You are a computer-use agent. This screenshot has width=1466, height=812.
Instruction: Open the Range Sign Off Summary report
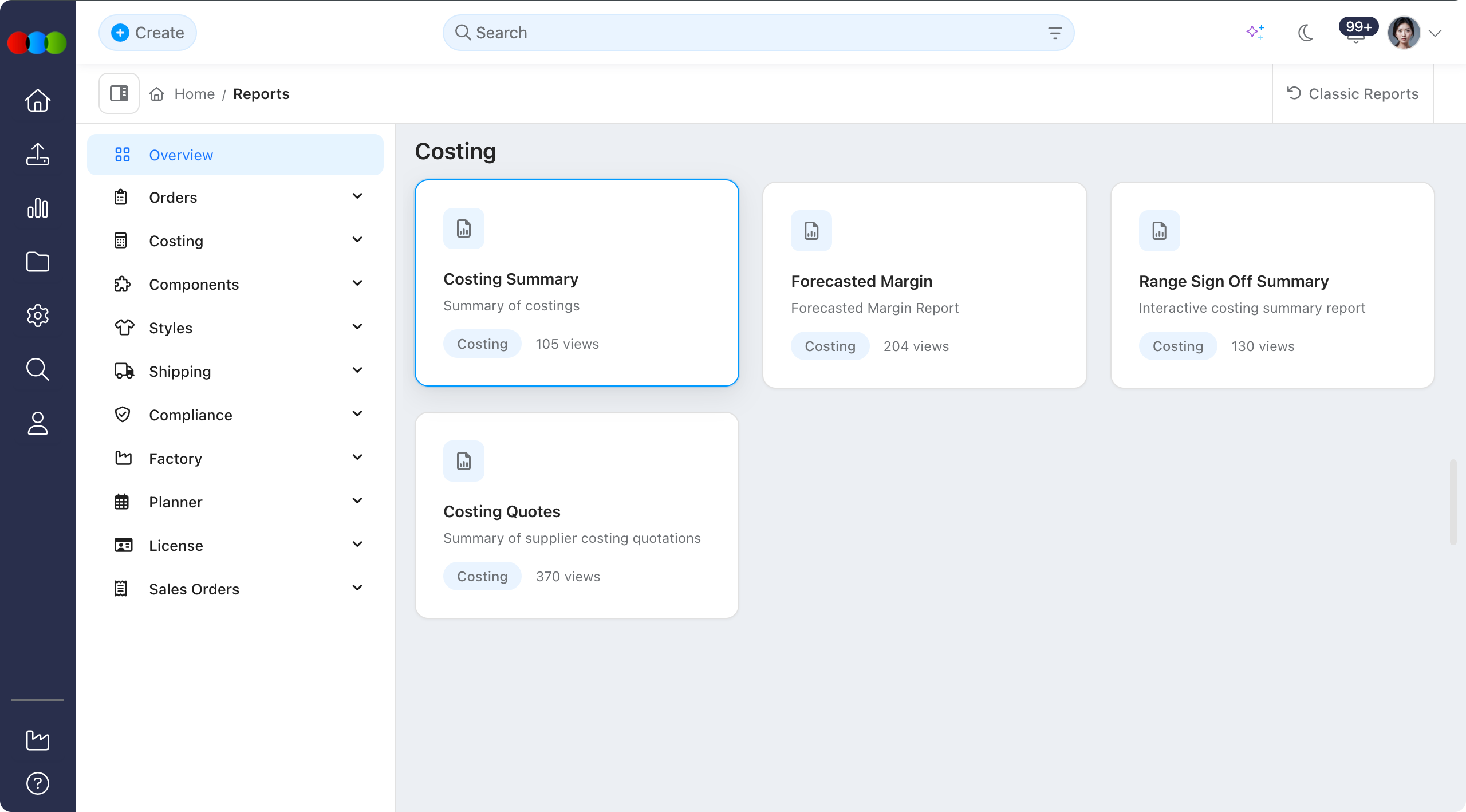coord(1272,285)
